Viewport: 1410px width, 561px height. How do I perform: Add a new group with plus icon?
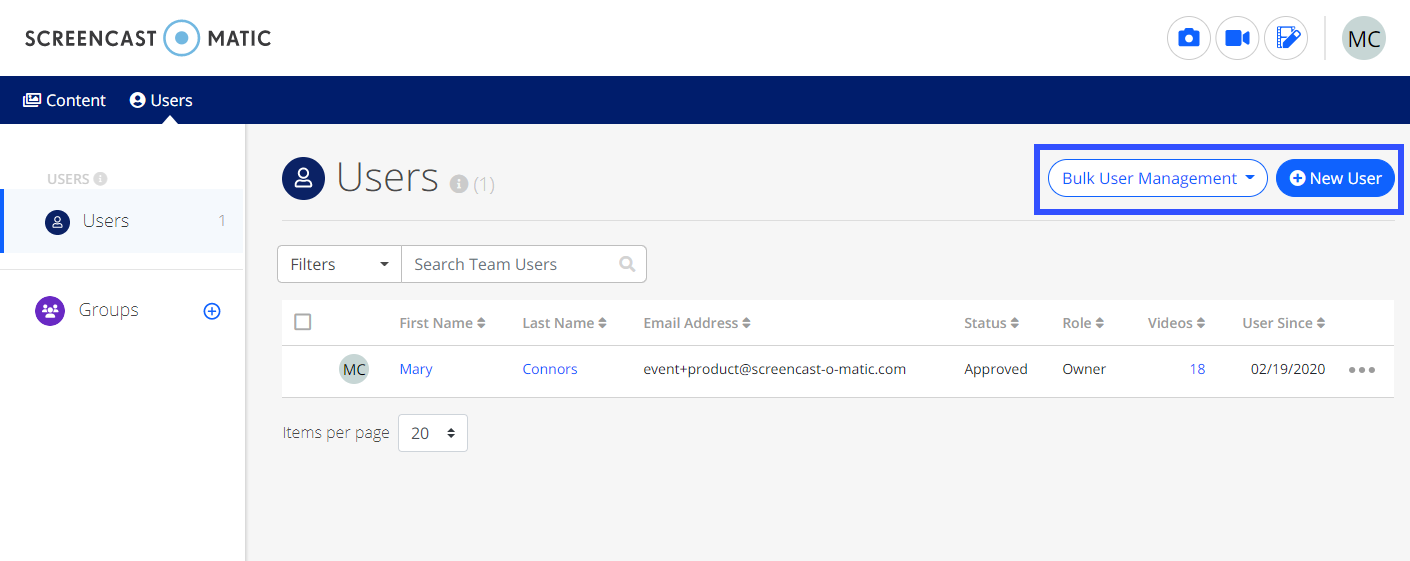click(212, 311)
